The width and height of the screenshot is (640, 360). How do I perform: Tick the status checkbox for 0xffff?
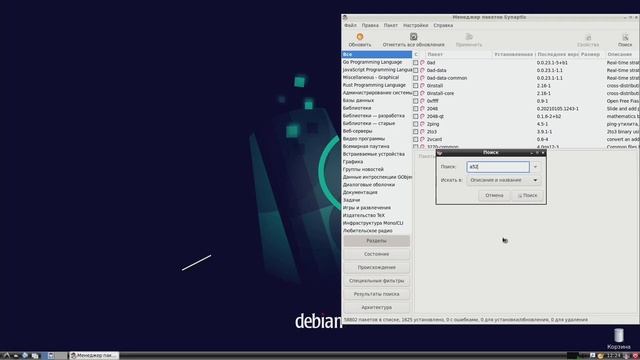pyautogui.click(x=416, y=101)
